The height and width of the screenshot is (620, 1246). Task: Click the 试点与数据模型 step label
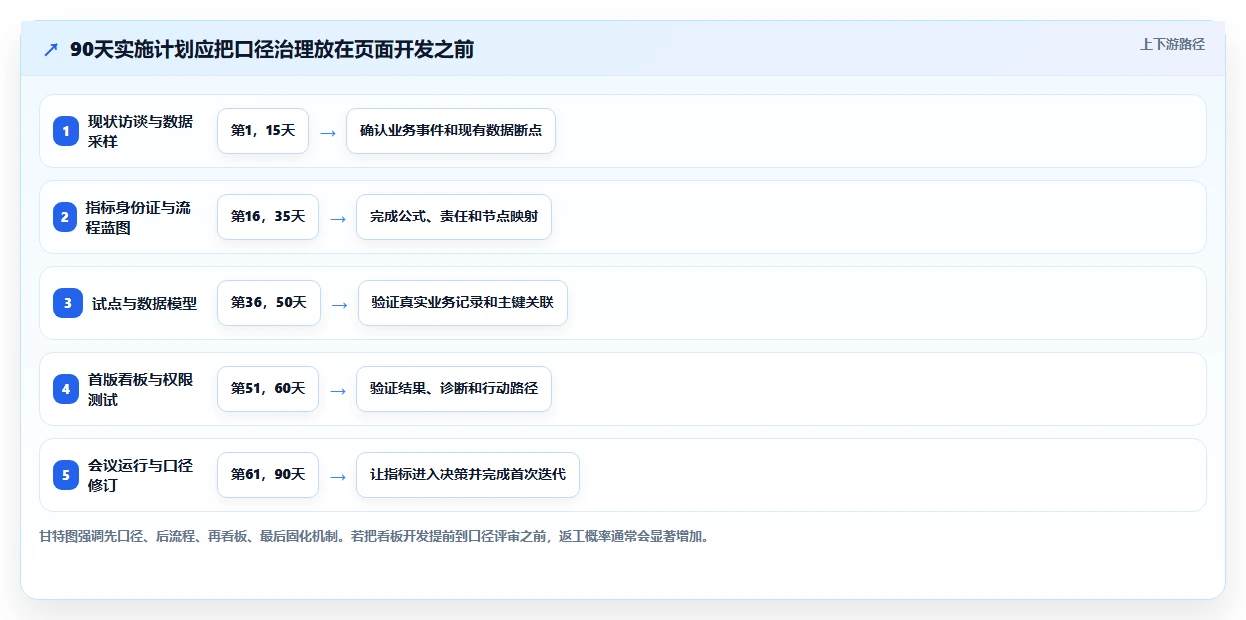coord(144,303)
